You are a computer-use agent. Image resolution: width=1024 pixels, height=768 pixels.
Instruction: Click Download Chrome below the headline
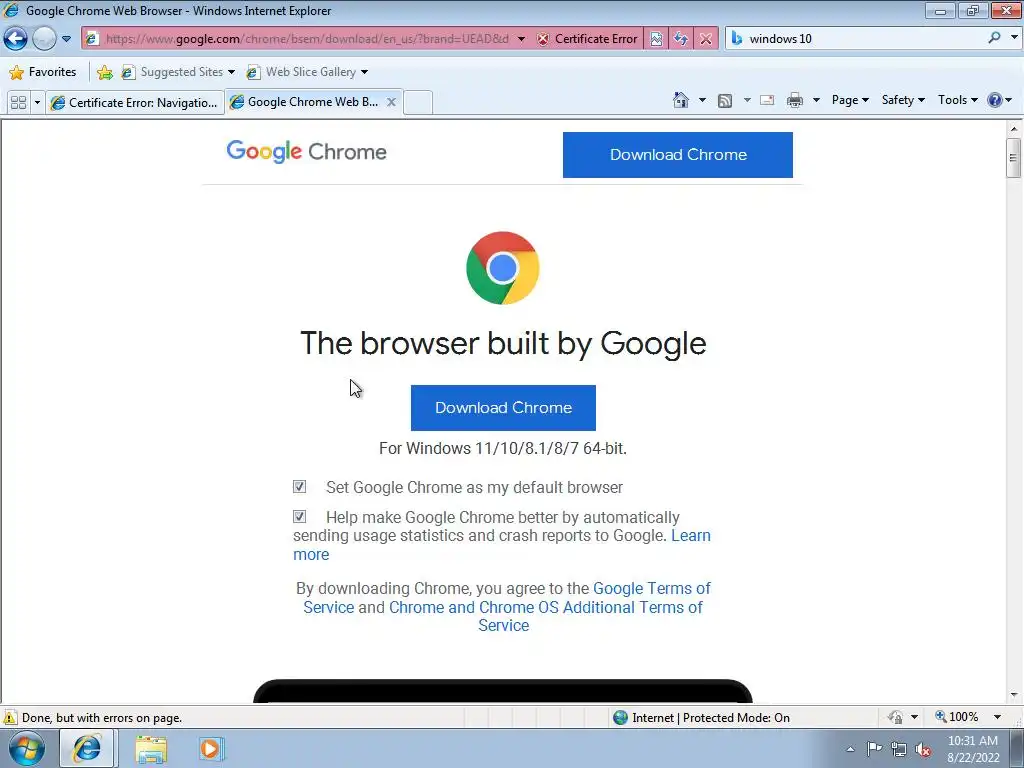(503, 408)
